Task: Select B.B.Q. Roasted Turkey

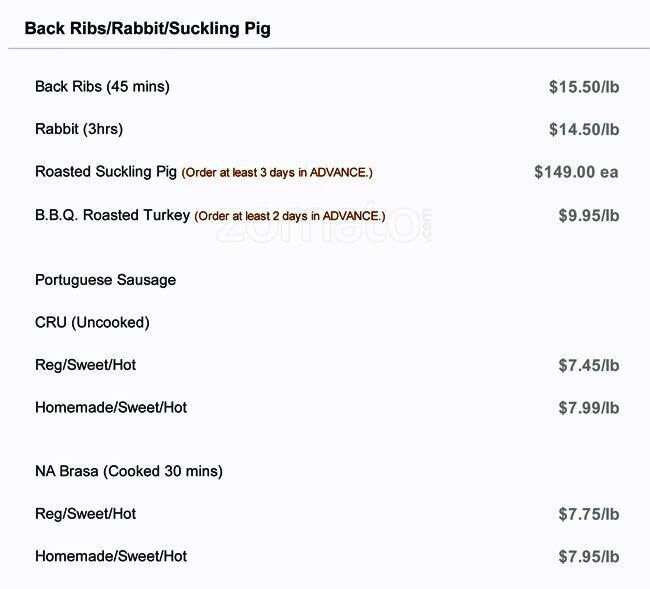Action: (112, 215)
